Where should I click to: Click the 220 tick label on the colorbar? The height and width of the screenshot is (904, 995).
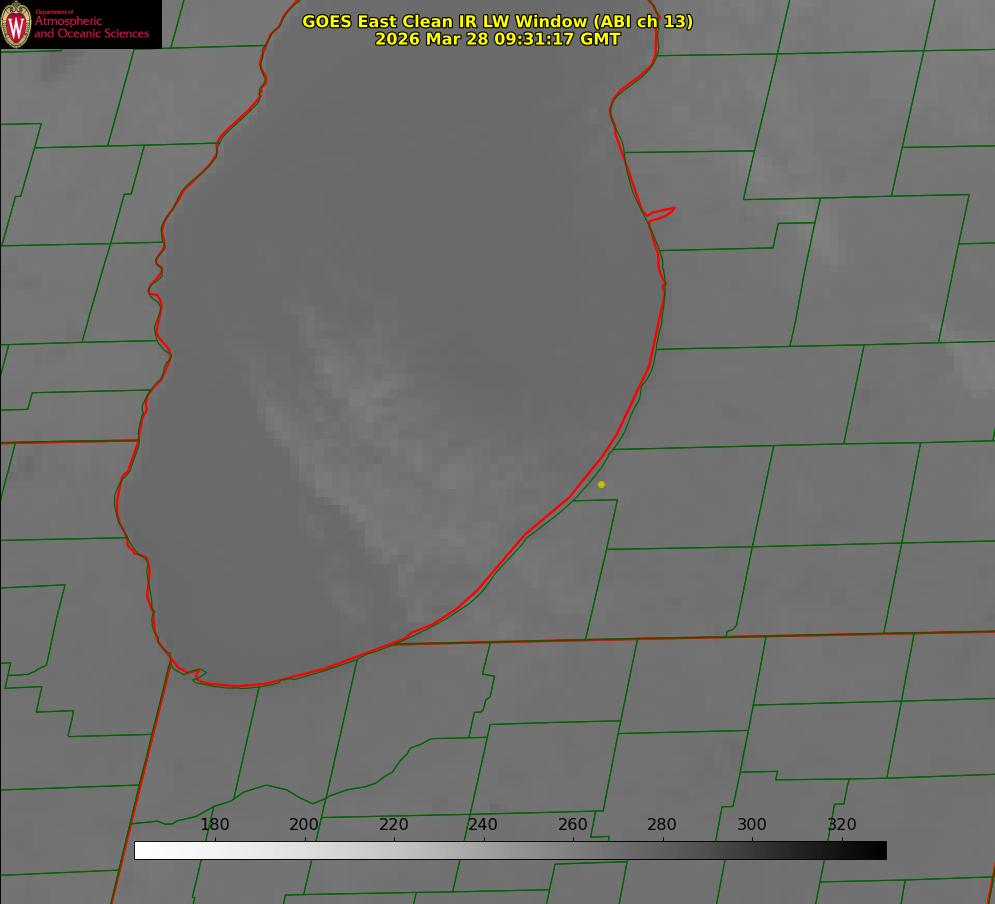tap(394, 825)
